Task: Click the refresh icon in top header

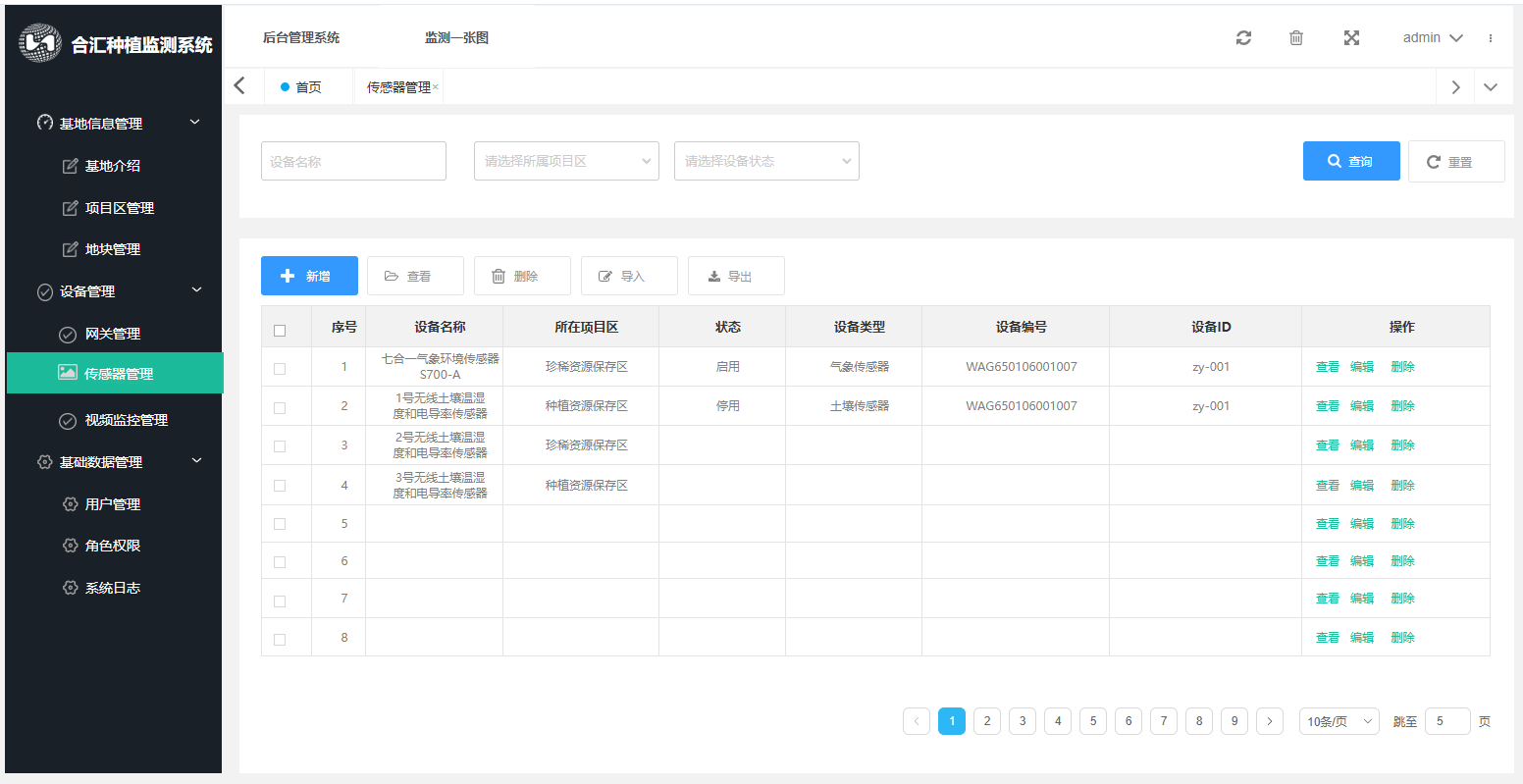Action: click(x=1243, y=38)
